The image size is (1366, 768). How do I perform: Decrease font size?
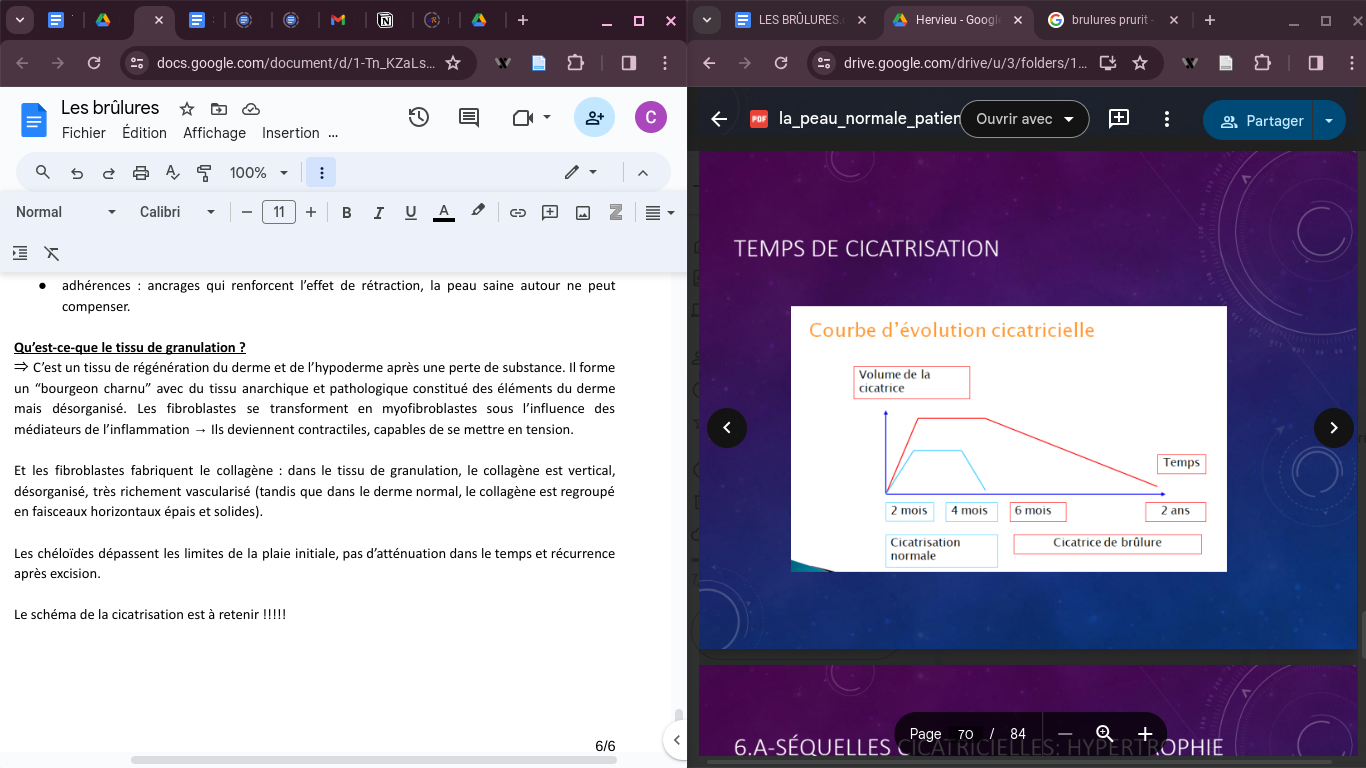coord(247,212)
